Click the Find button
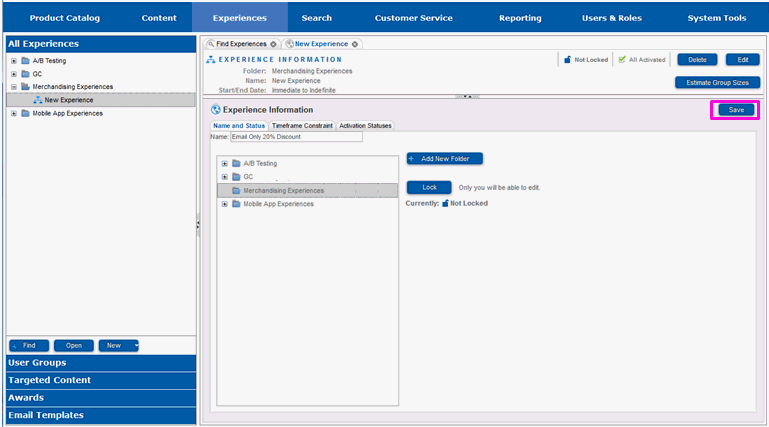This screenshot has height=427, width=769. (29, 346)
